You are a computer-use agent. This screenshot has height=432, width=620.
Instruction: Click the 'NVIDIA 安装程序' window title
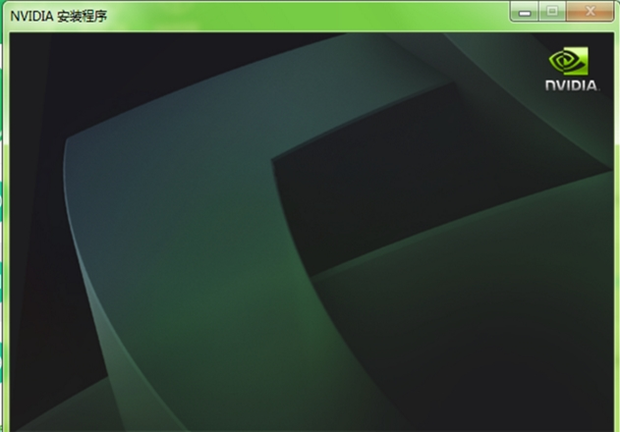tap(59, 16)
